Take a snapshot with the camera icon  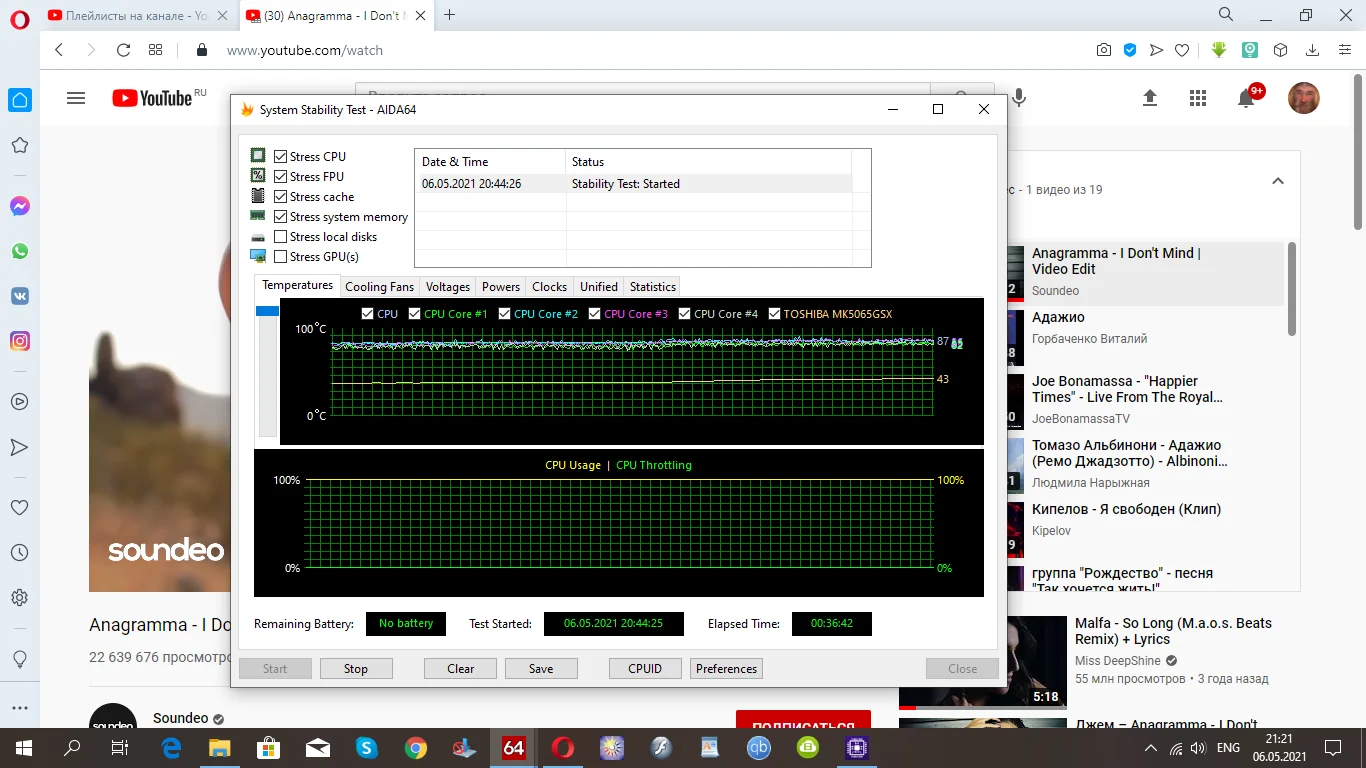click(x=1104, y=50)
